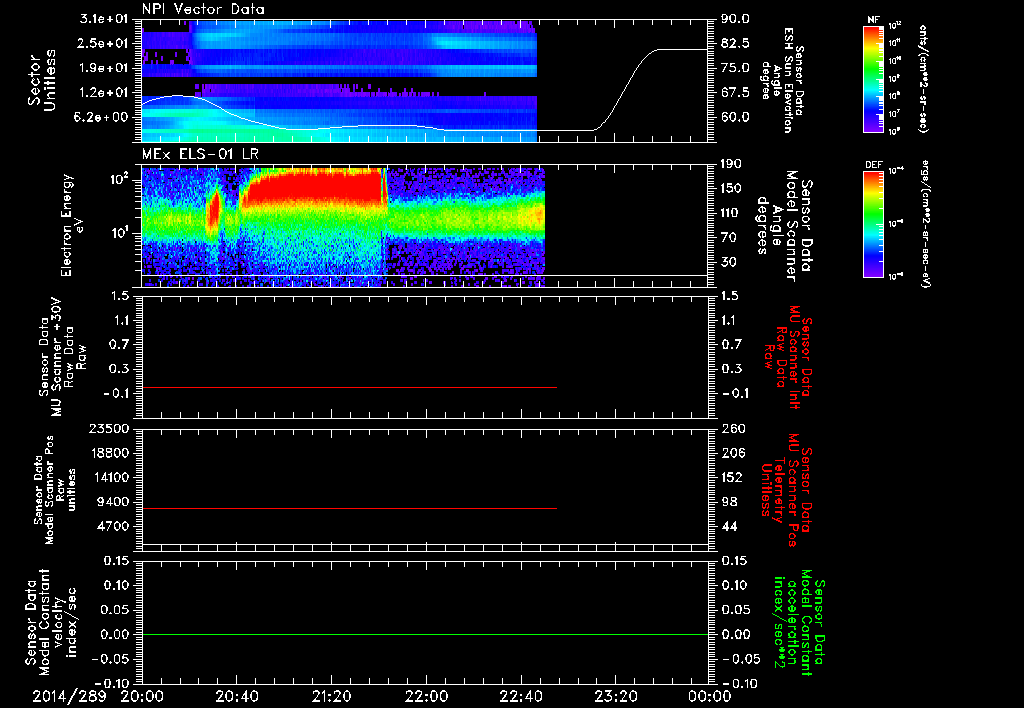Screen dimensions: 1024x708
Task: Click the "cnts/(cm**2-sr-sec)" units label
Action: (x=923, y=78)
